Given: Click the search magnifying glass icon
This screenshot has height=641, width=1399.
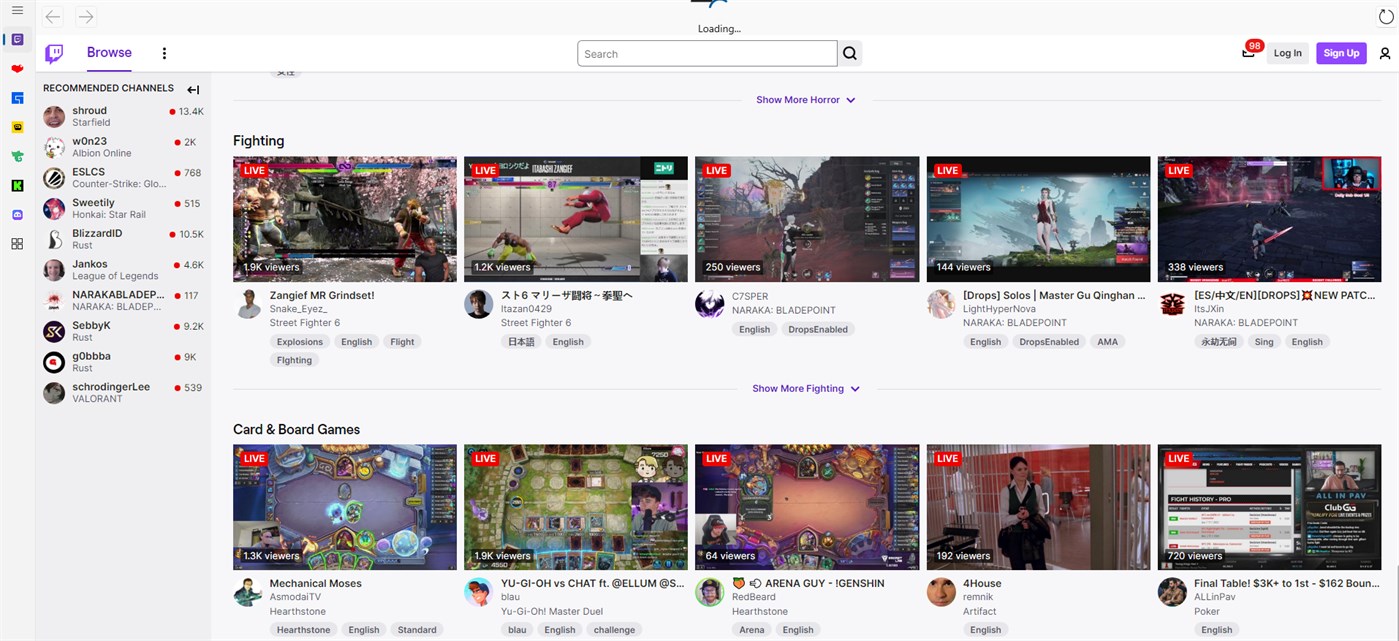Looking at the screenshot, I should [849, 53].
